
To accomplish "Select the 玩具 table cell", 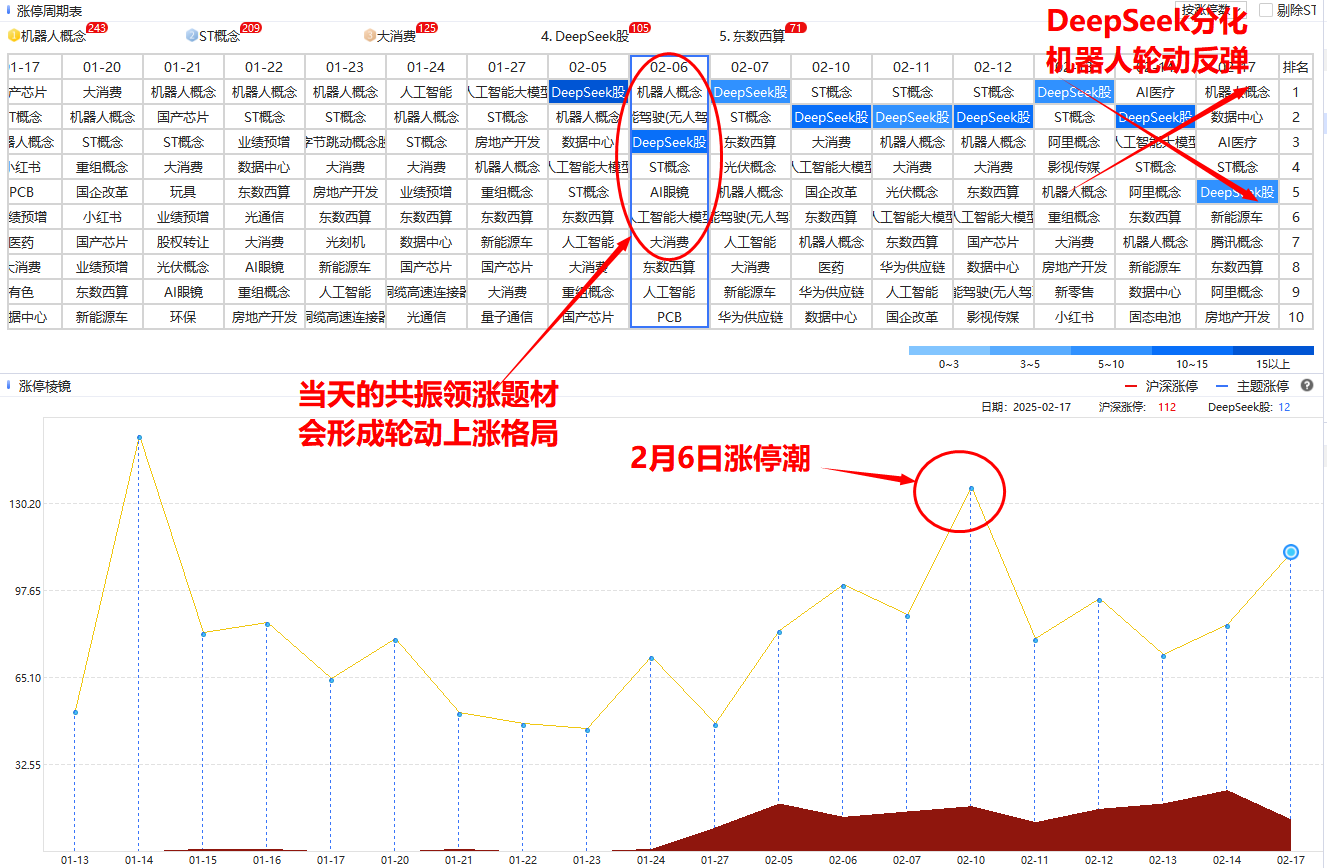I will (183, 192).
